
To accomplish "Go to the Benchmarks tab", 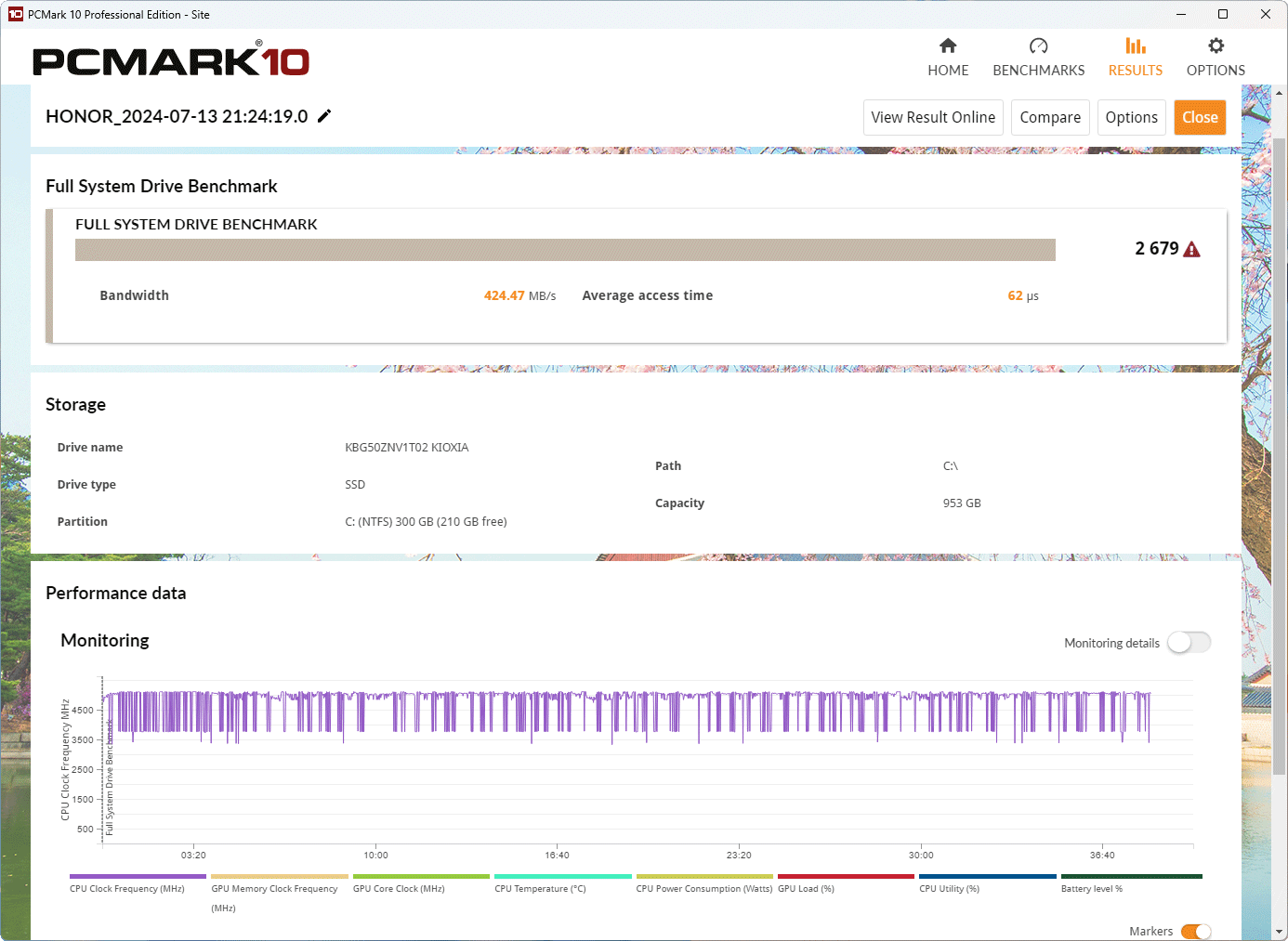I will pyautogui.click(x=1038, y=58).
